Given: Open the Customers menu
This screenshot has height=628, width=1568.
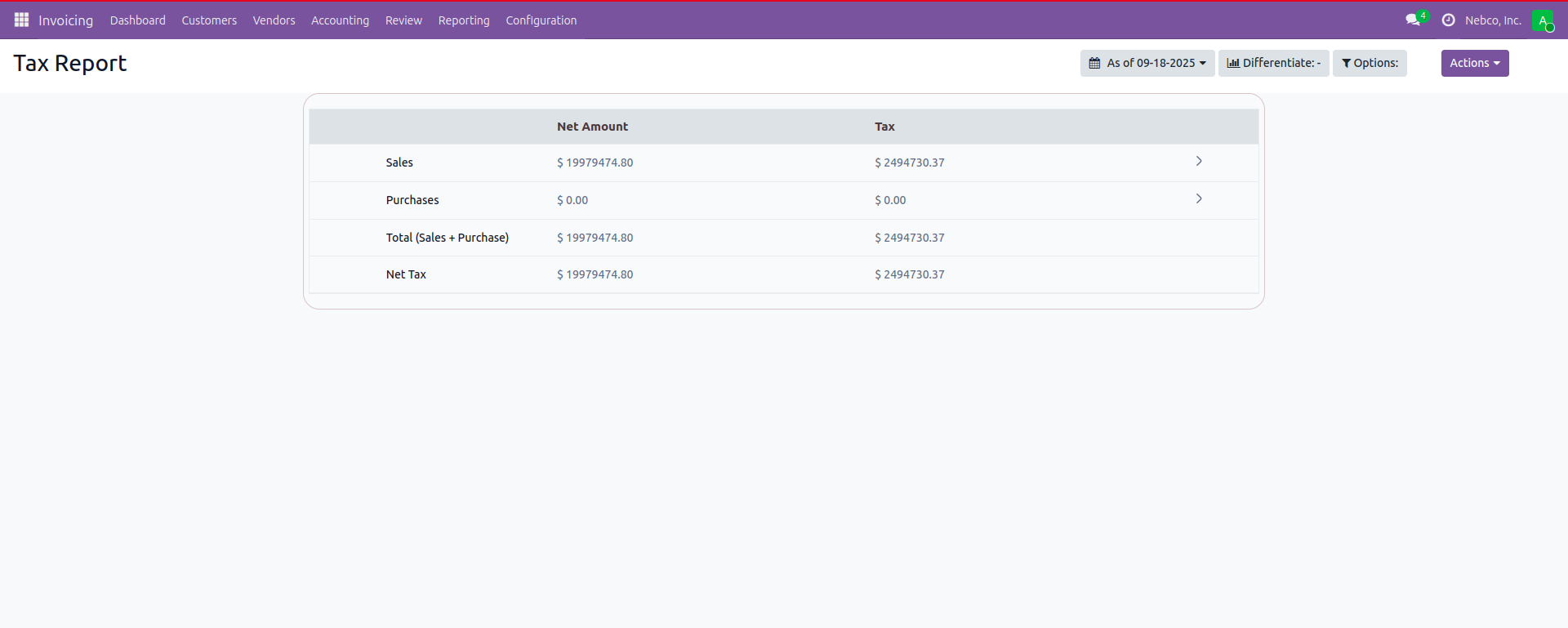Looking at the screenshot, I should click(209, 20).
